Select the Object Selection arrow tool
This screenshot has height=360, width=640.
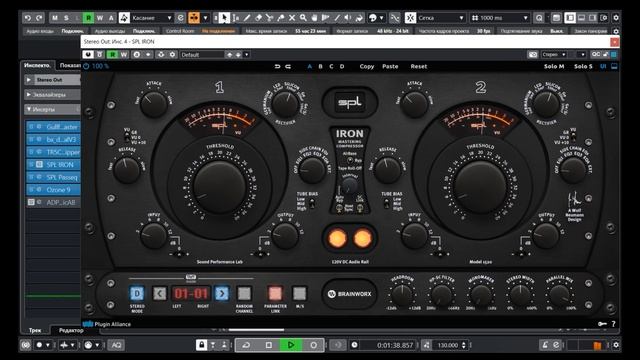click(x=224, y=18)
